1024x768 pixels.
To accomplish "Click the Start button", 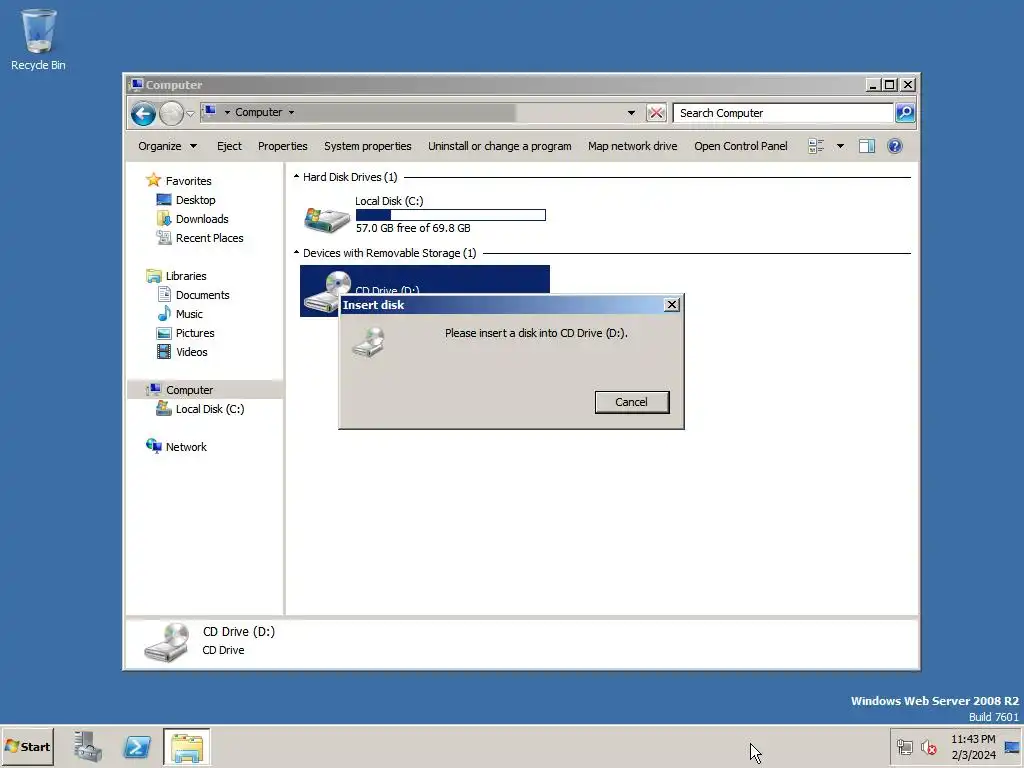I will click(x=27, y=747).
